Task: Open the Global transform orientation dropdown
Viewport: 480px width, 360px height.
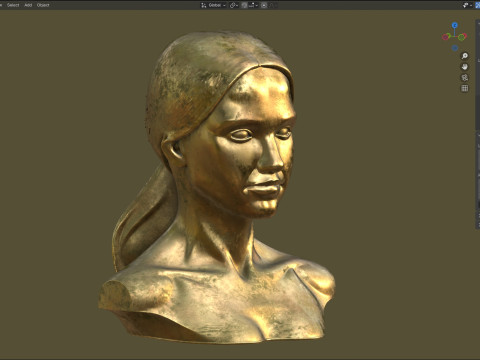Action: (x=213, y=5)
